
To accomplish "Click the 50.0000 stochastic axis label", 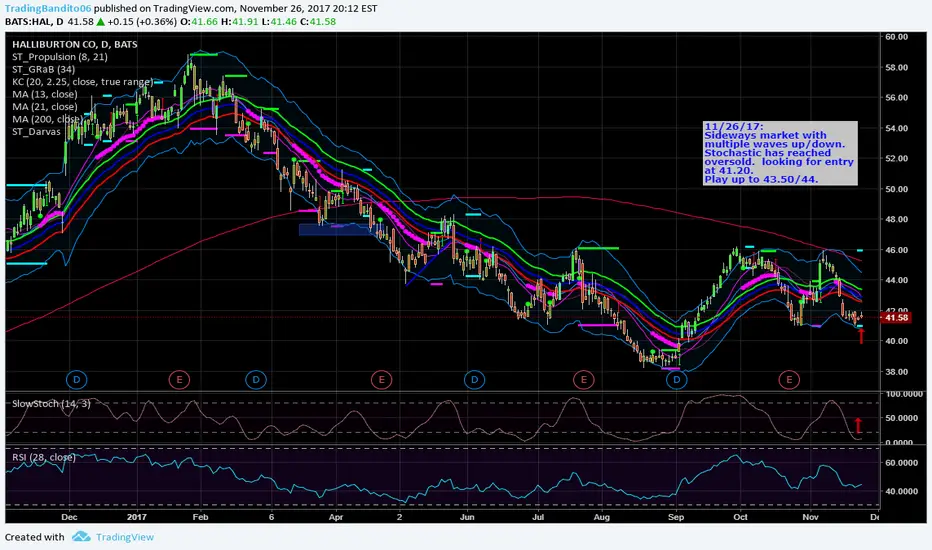I will tap(904, 418).
